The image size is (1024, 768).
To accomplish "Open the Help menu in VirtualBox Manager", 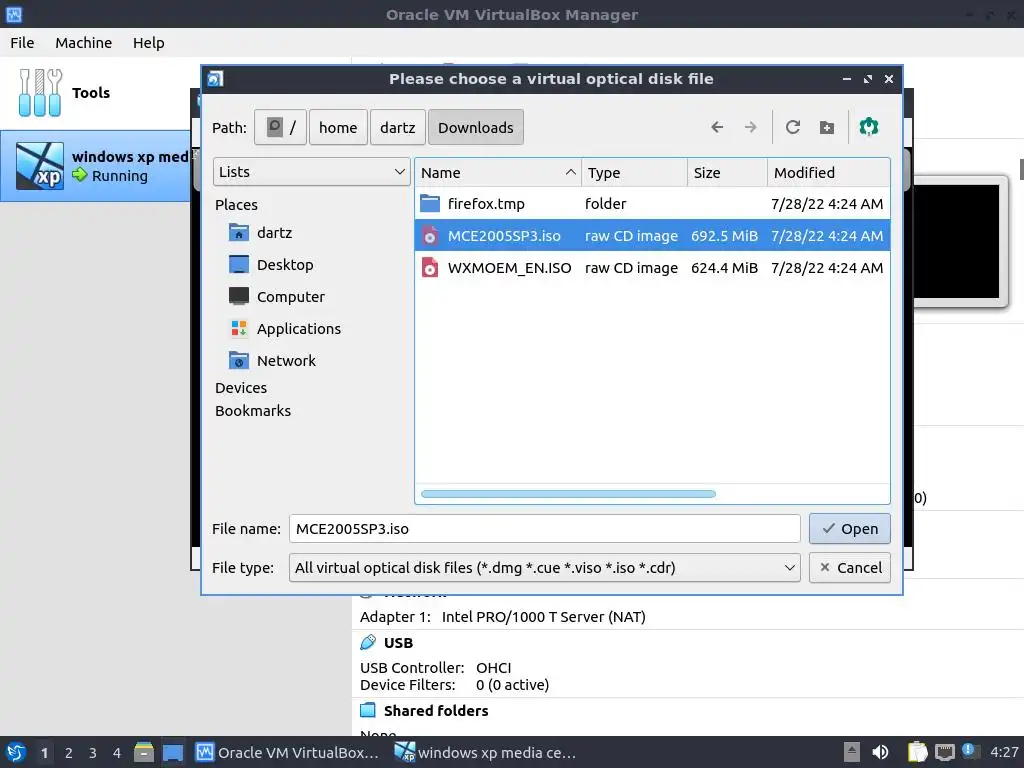I will (x=148, y=42).
